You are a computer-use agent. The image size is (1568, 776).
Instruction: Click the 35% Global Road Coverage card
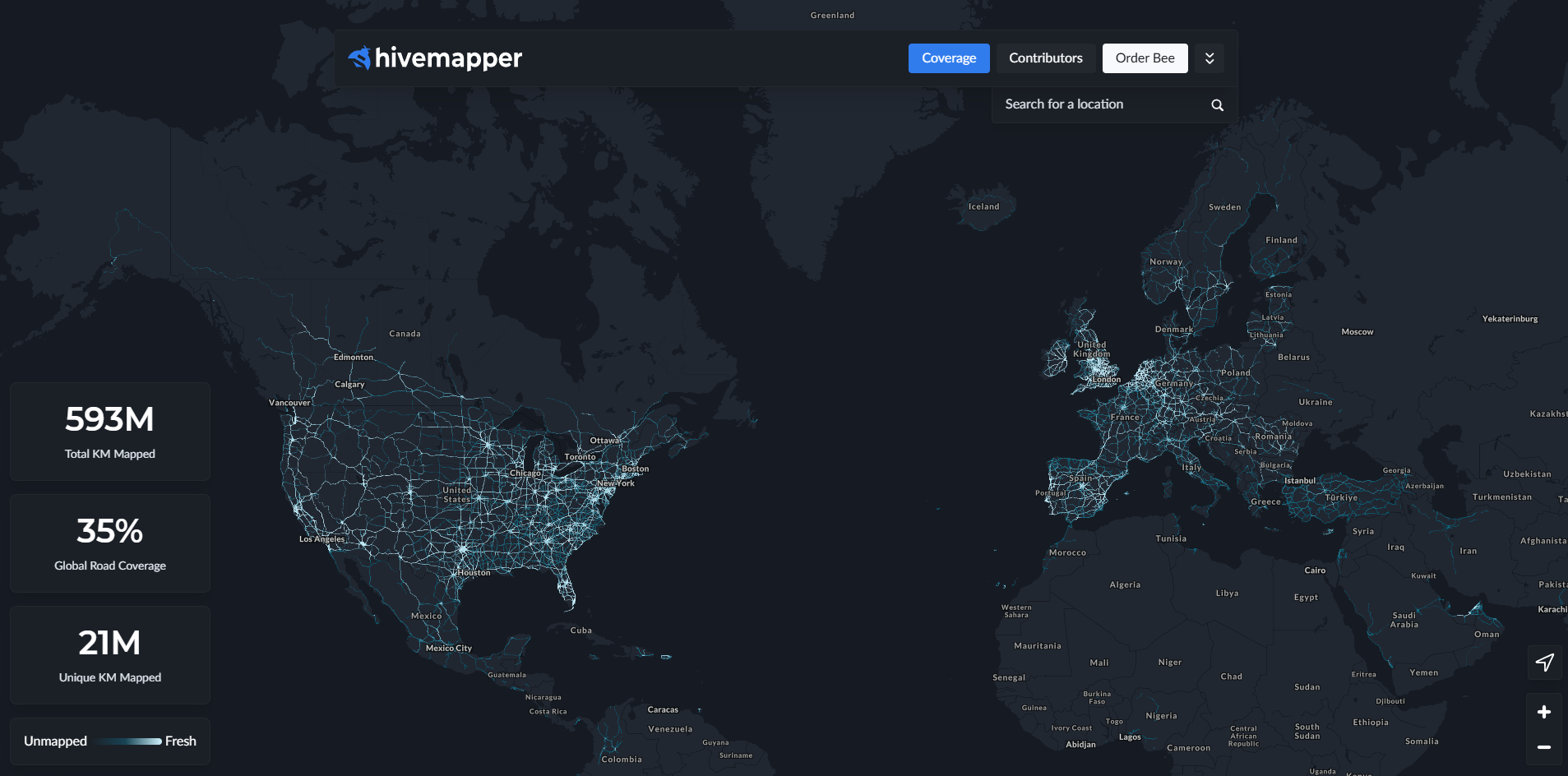tap(109, 543)
